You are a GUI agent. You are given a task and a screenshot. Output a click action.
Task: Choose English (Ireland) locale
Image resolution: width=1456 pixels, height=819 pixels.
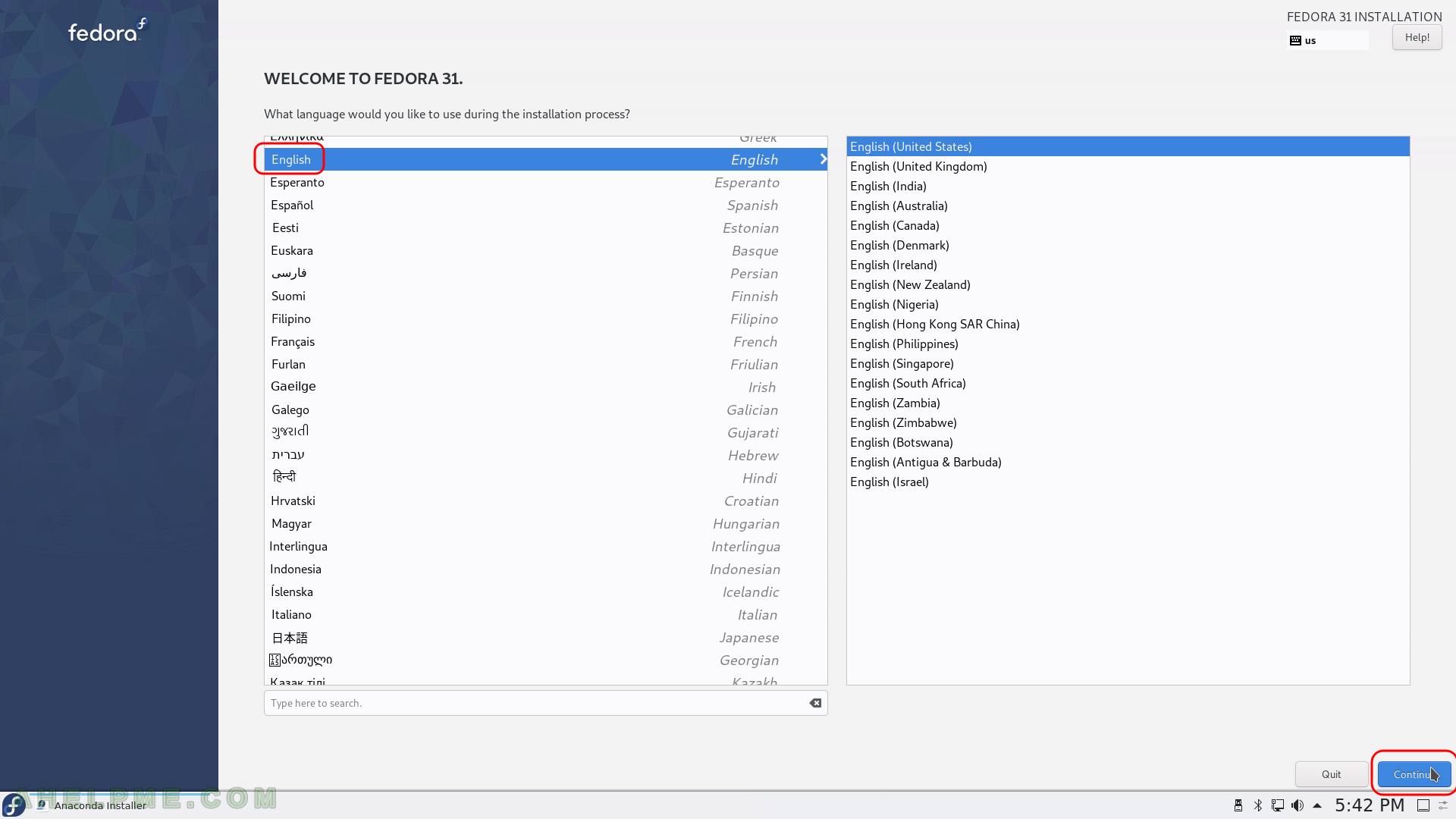click(x=1128, y=265)
